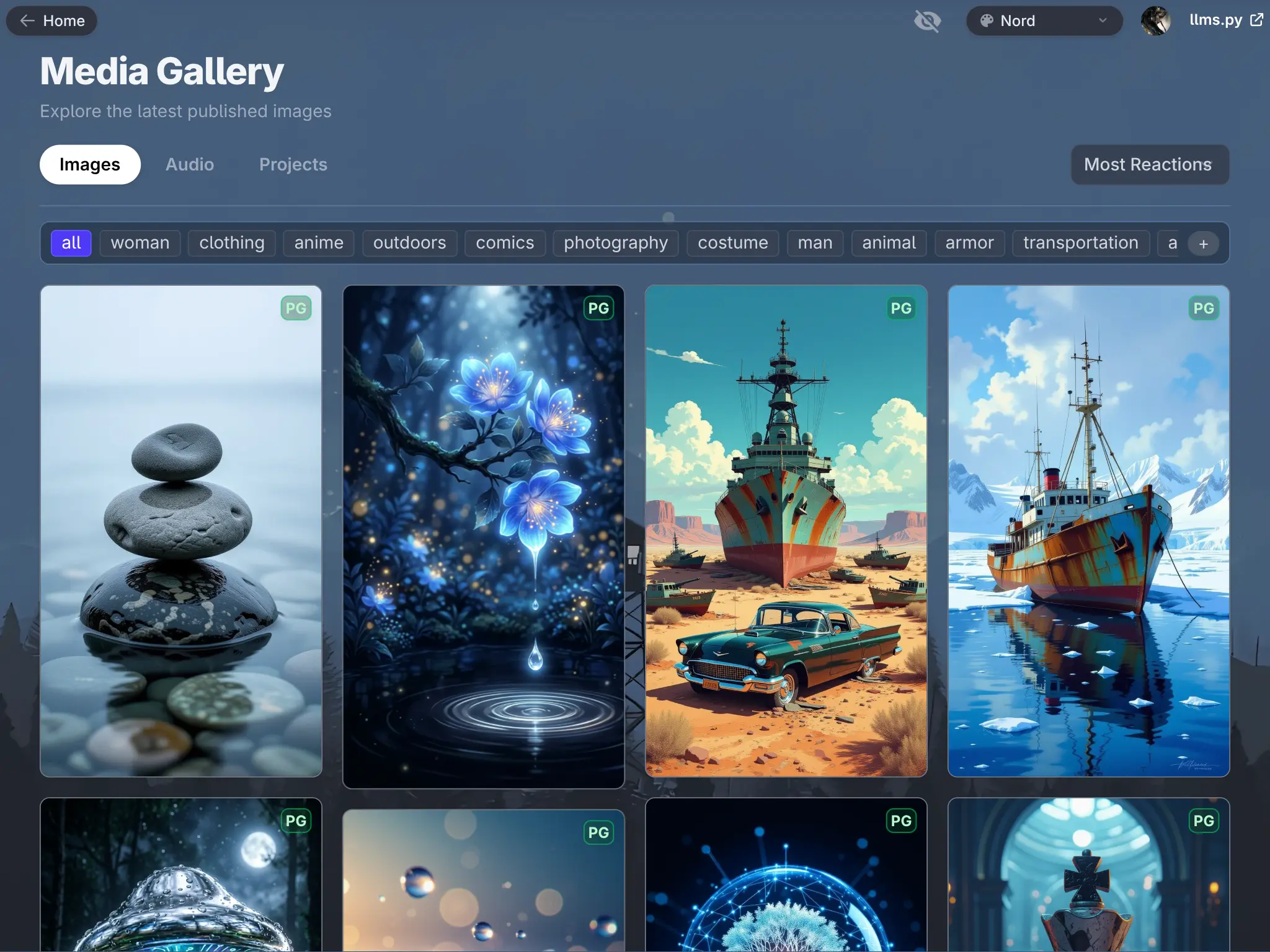
Task: Switch to the Projects tab
Action: tap(293, 164)
